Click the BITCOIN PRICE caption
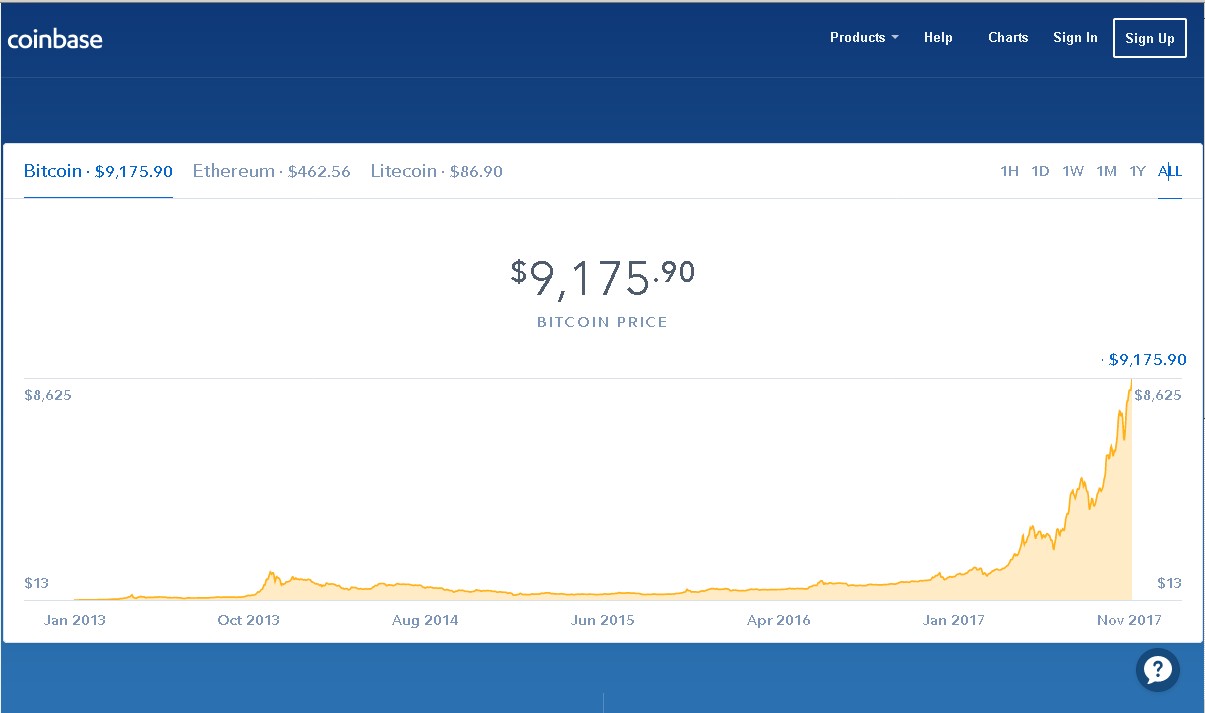The image size is (1205, 713). (x=602, y=322)
